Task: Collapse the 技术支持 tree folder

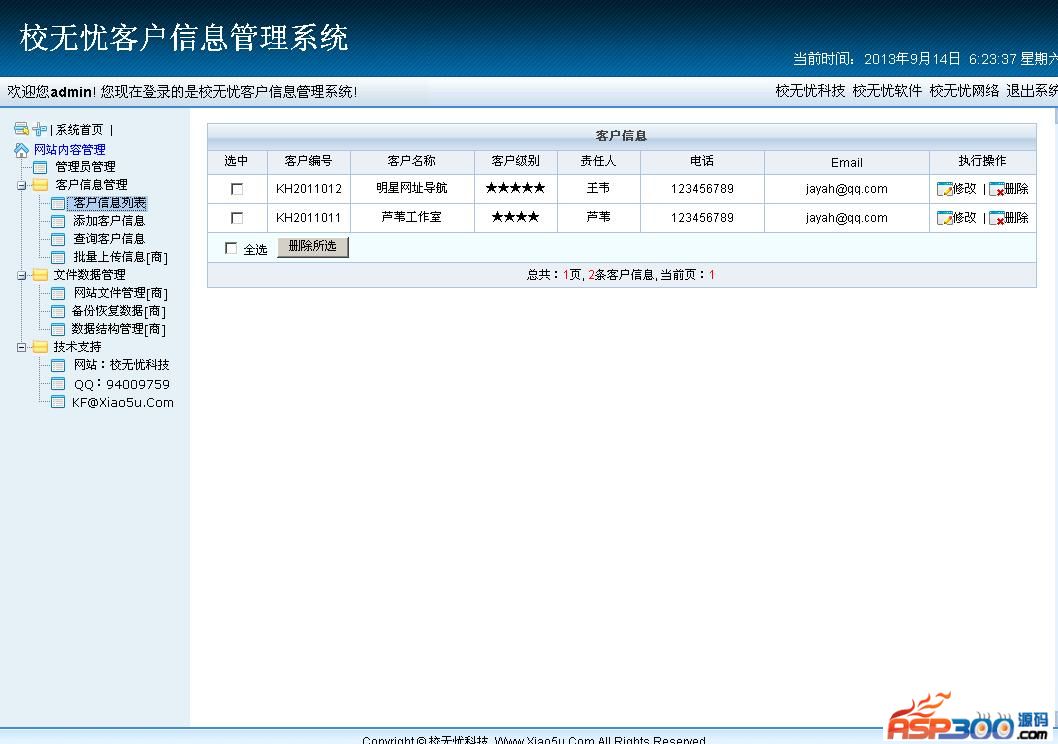Action: pos(22,347)
